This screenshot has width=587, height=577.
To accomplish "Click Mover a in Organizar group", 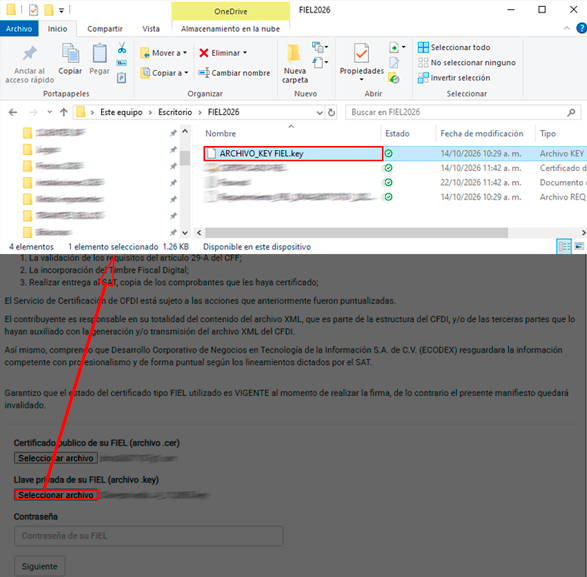I will (x=164, y=53).
